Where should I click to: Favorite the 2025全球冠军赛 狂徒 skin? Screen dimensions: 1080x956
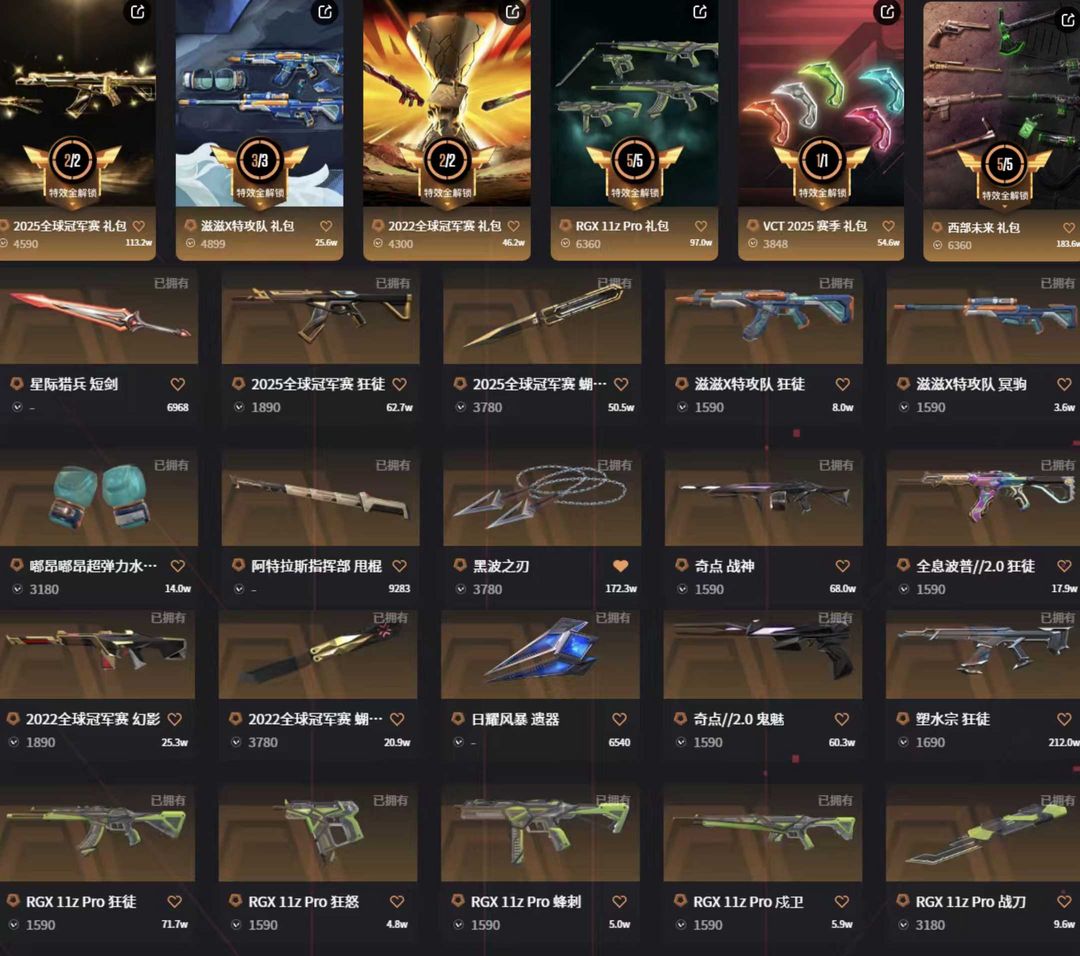click(399, 384)
